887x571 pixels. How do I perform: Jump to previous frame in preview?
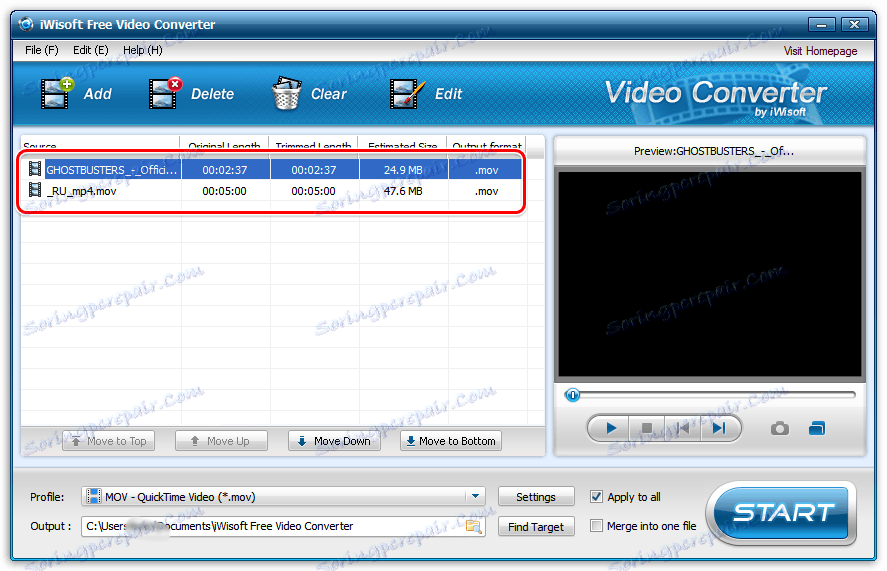click(683, 428)
